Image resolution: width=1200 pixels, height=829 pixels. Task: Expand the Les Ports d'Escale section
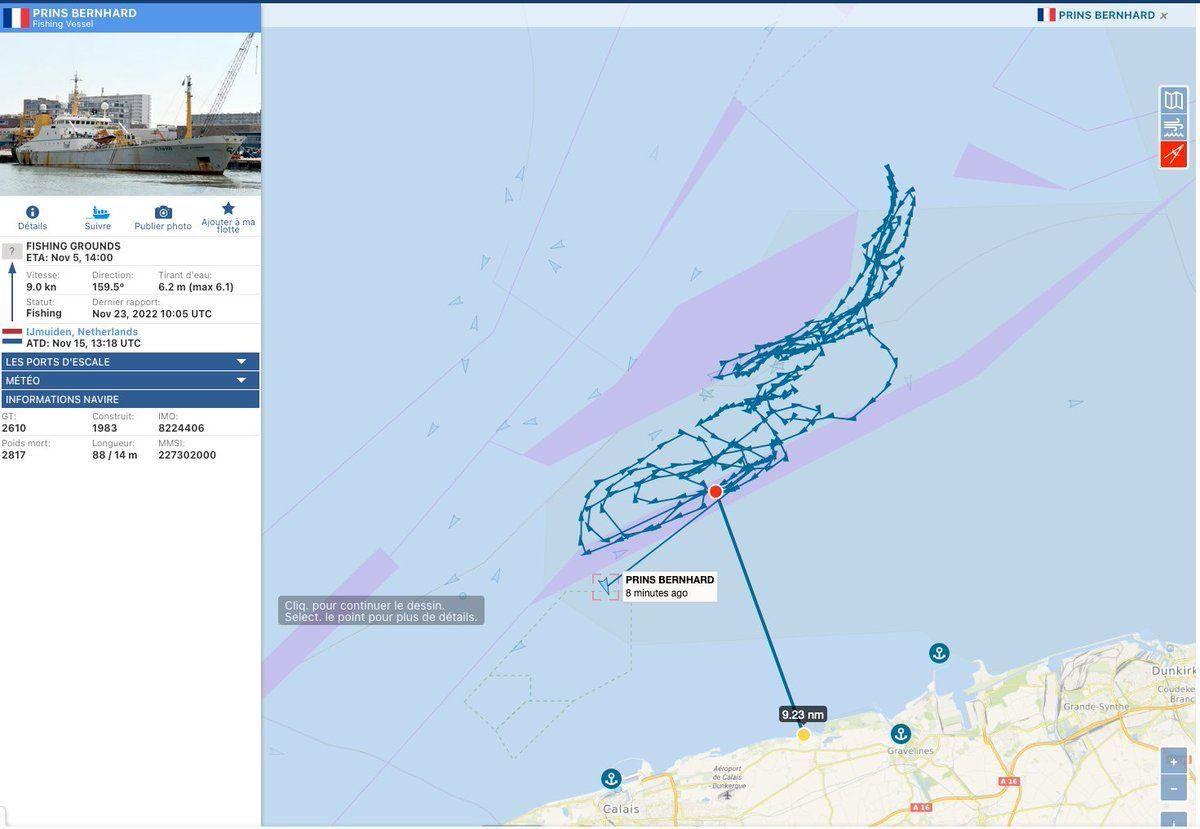tap(130, 362)
